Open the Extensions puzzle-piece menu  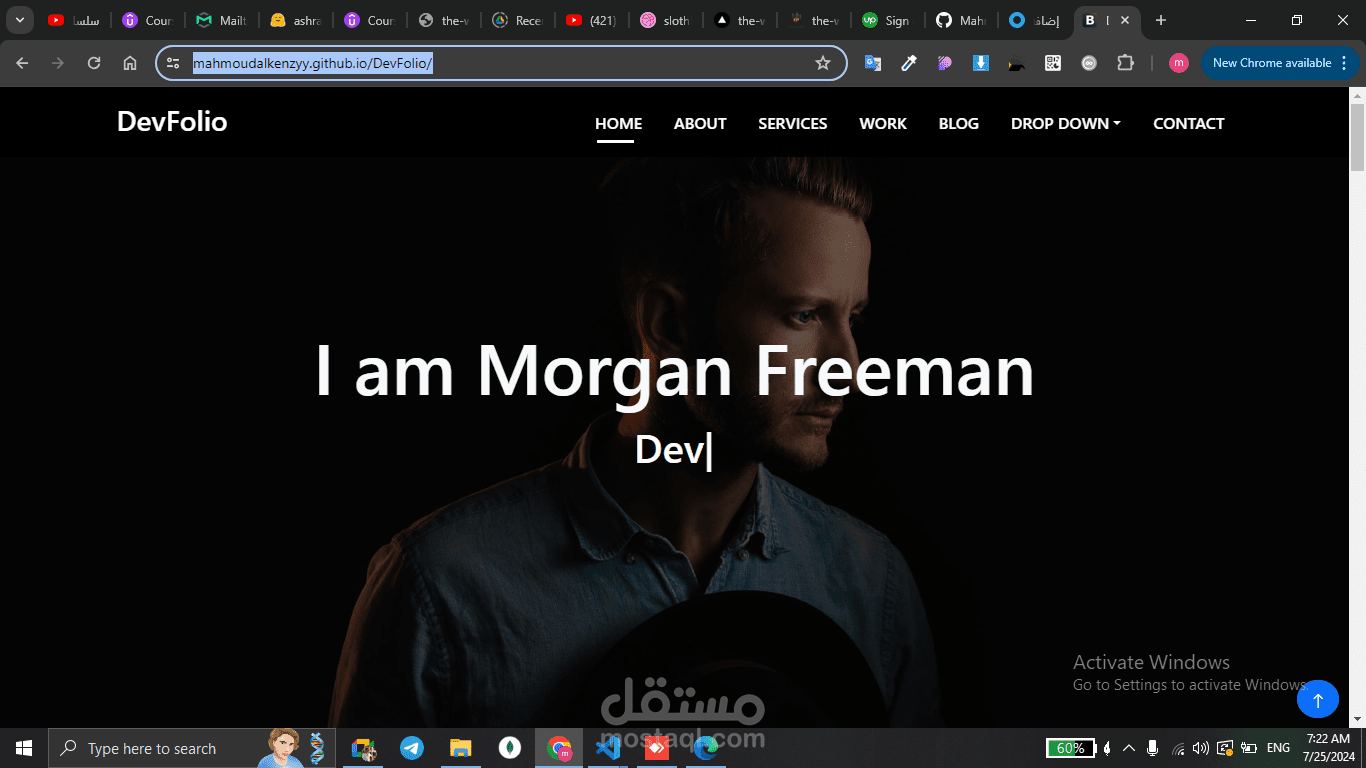pos(1125,63)
